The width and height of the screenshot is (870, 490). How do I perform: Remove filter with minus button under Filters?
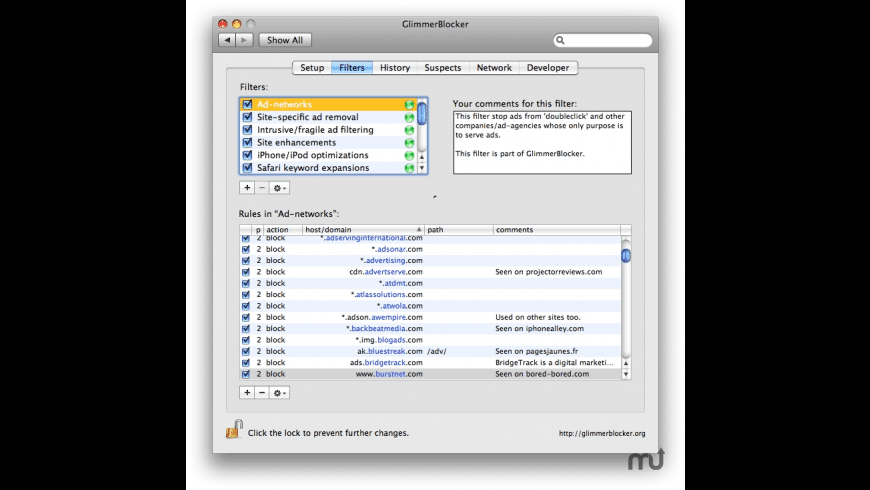click(262, 188)
